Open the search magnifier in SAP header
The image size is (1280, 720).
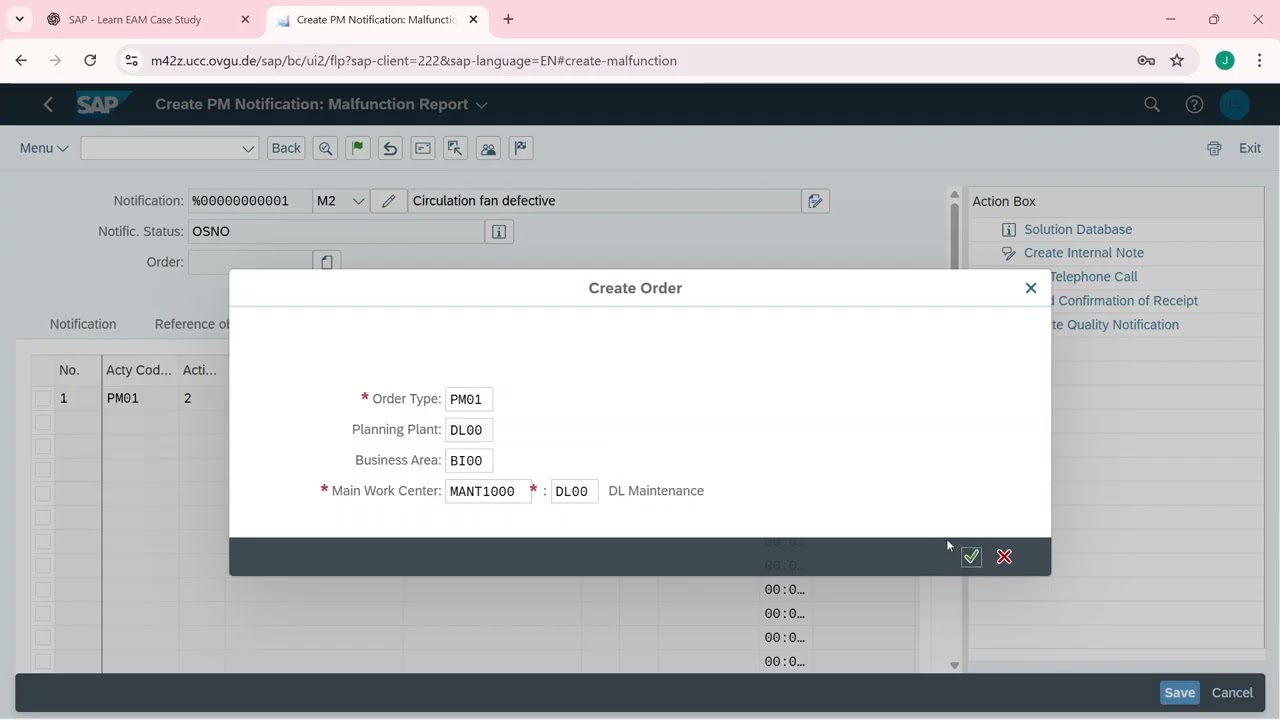coord(1152,104)
